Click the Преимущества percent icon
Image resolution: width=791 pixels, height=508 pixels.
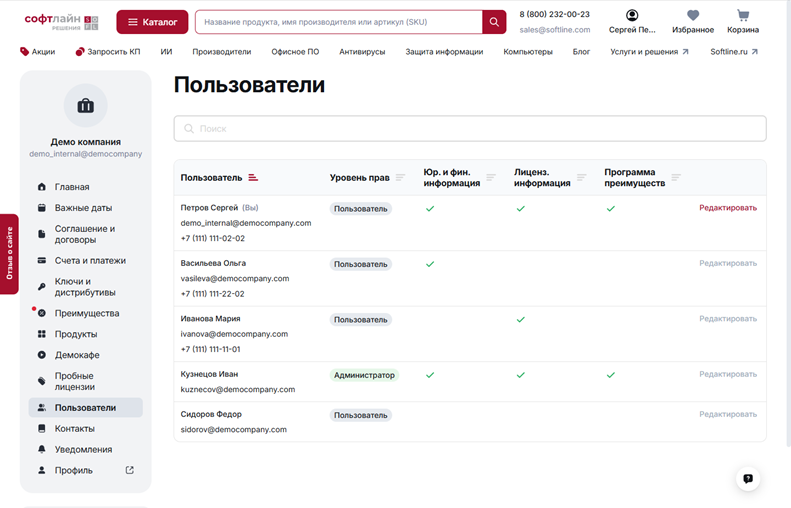tap(42, 313)
